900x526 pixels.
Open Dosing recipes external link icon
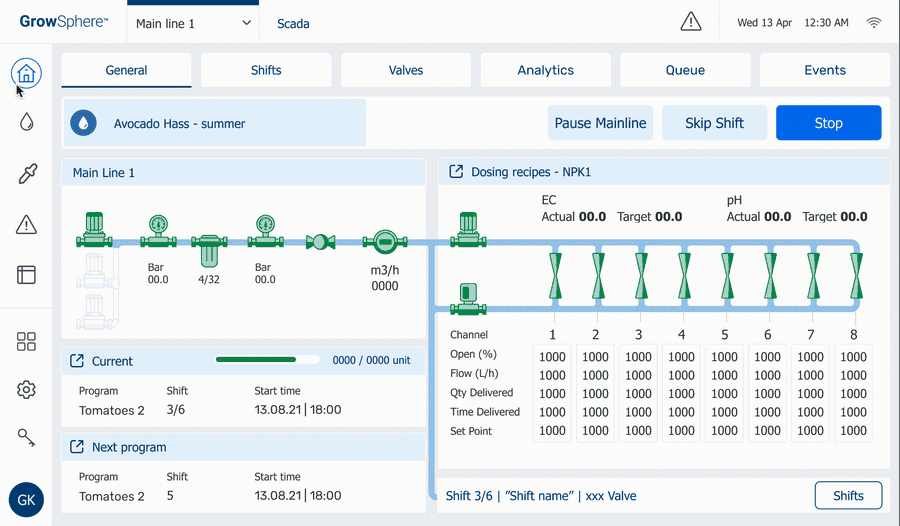click(x=456, y=172)
